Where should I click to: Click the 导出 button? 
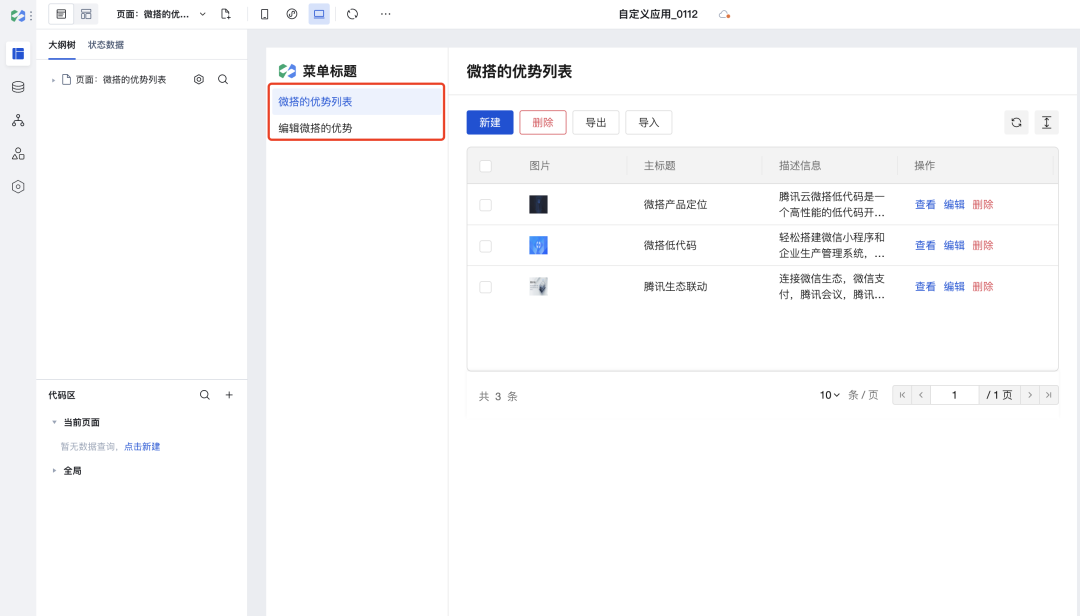click(596, 123)
